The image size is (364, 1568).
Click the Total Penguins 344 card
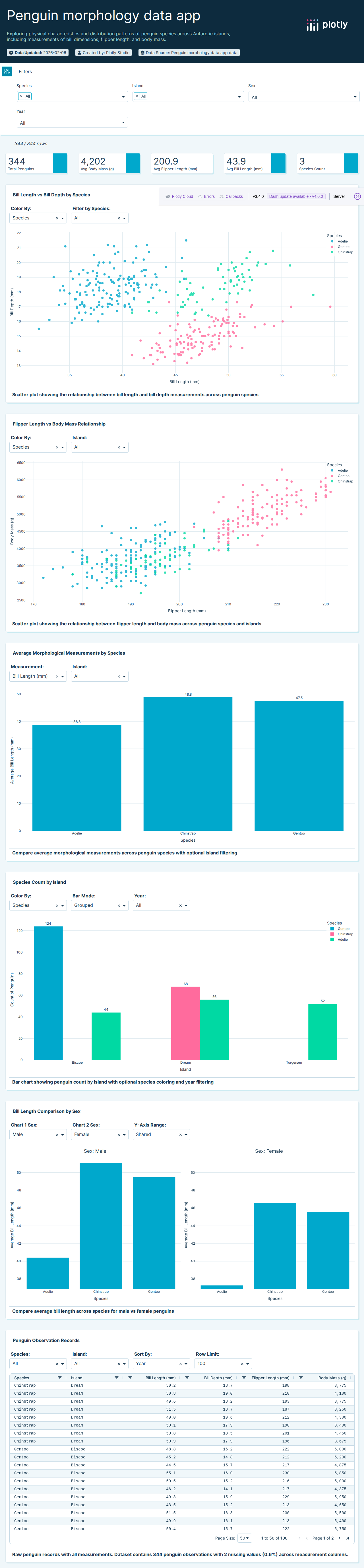(37, 164)
